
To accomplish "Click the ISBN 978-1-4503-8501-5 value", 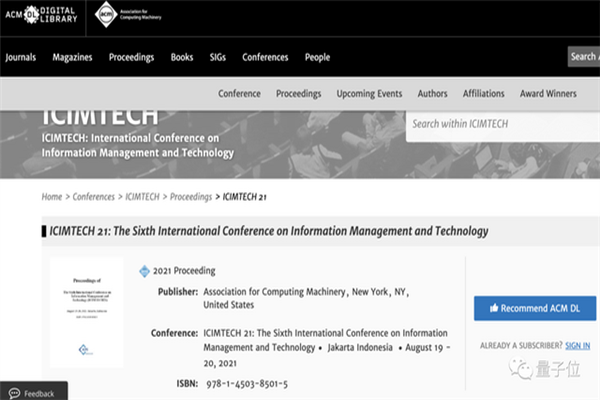I will click(247, 384).
